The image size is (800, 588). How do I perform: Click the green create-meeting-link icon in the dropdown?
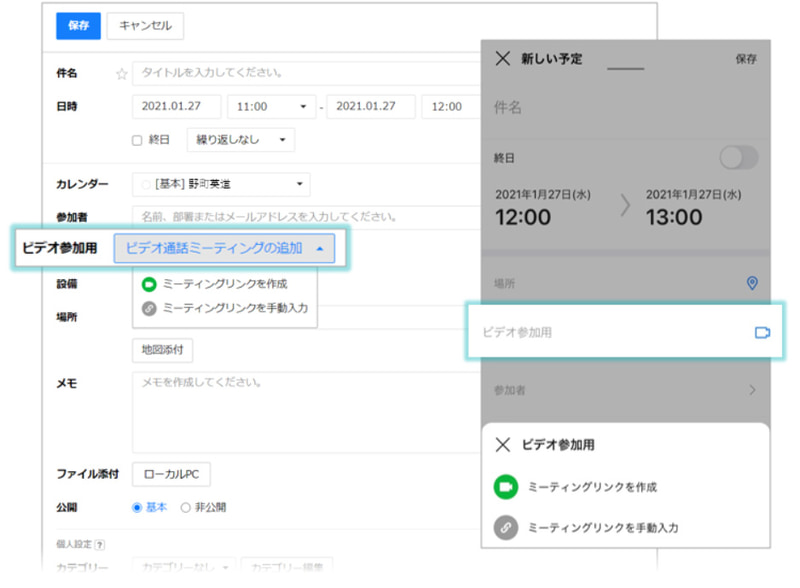coord(149,284)
